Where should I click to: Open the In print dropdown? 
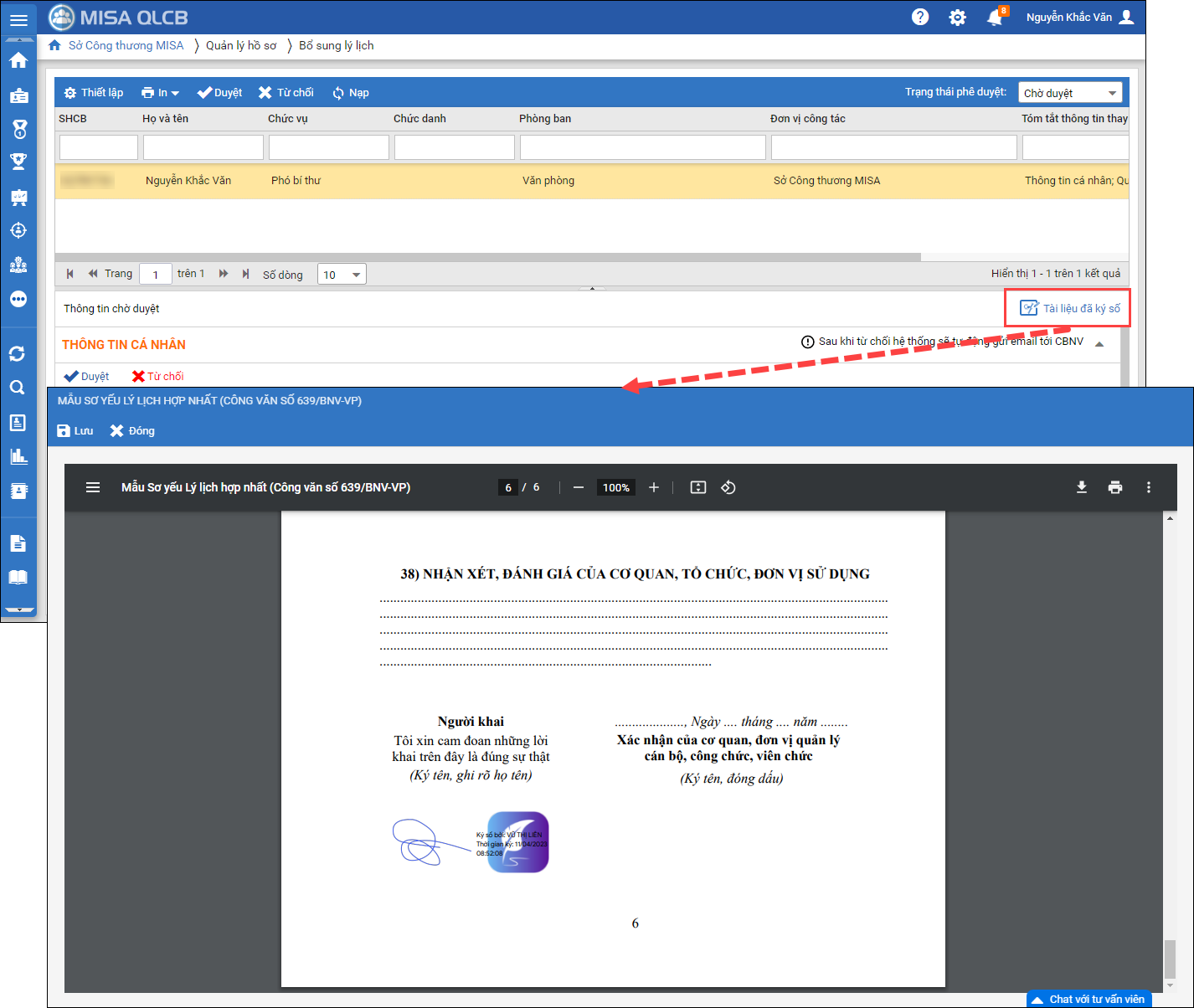[160, 93]
